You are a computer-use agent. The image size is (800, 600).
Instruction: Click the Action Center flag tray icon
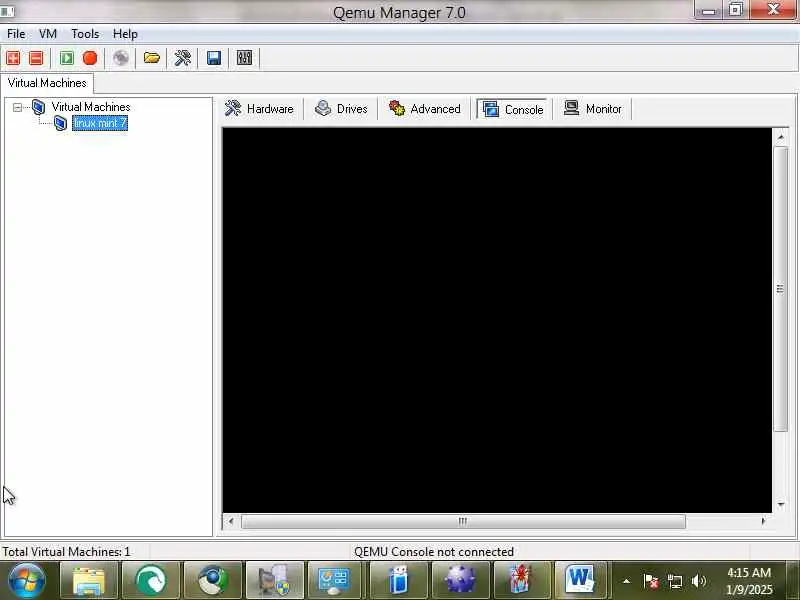(651, 581)
